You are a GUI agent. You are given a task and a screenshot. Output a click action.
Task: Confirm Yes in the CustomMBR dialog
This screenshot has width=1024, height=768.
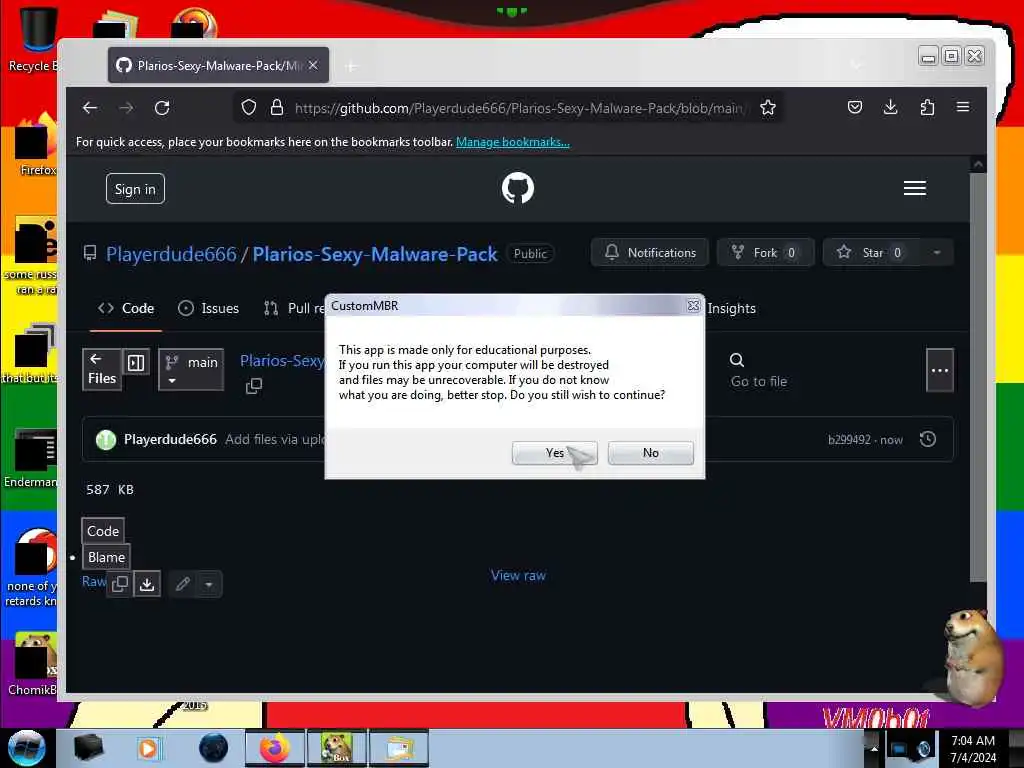tap(554, 453)
